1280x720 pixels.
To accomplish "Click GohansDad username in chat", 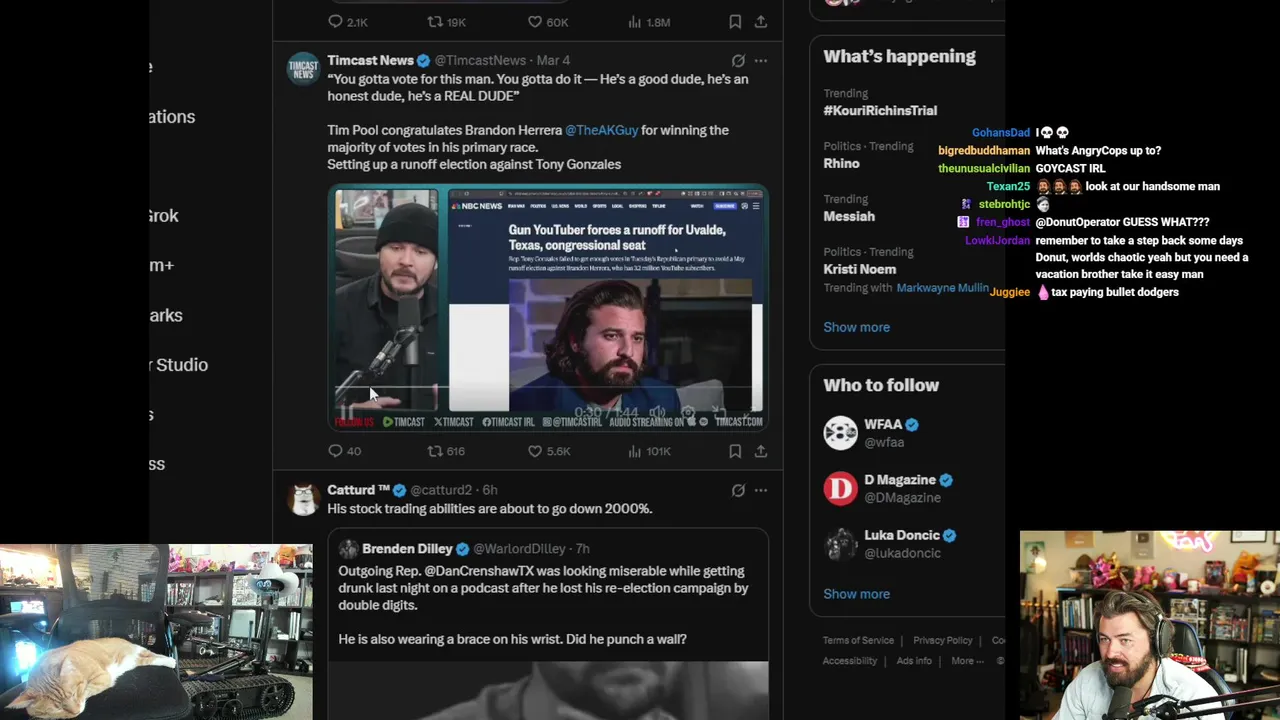I will tap(1000, 133).
